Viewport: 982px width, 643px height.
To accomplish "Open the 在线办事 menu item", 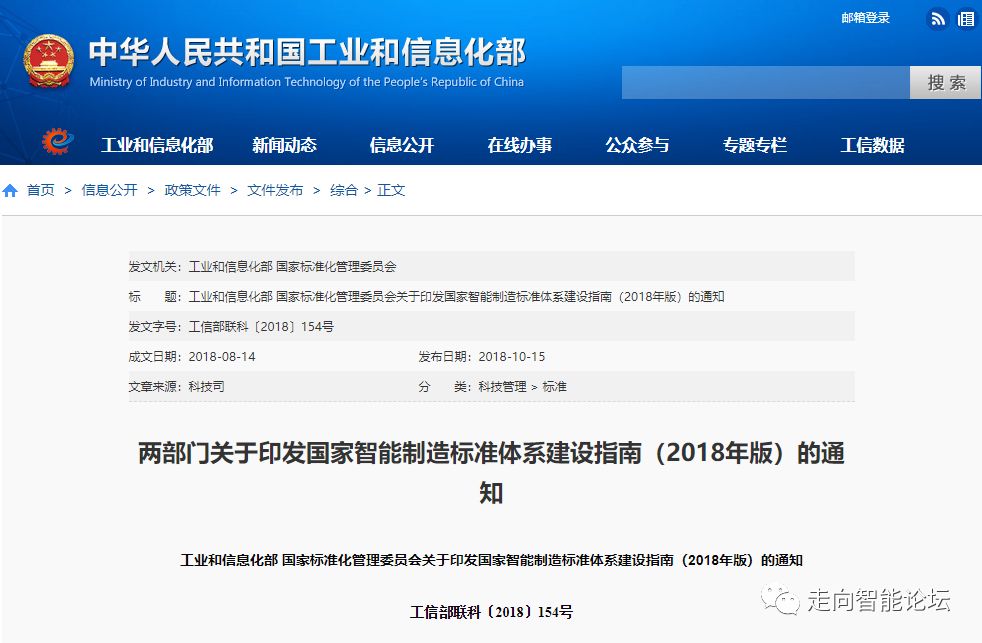I will (520, 145).
